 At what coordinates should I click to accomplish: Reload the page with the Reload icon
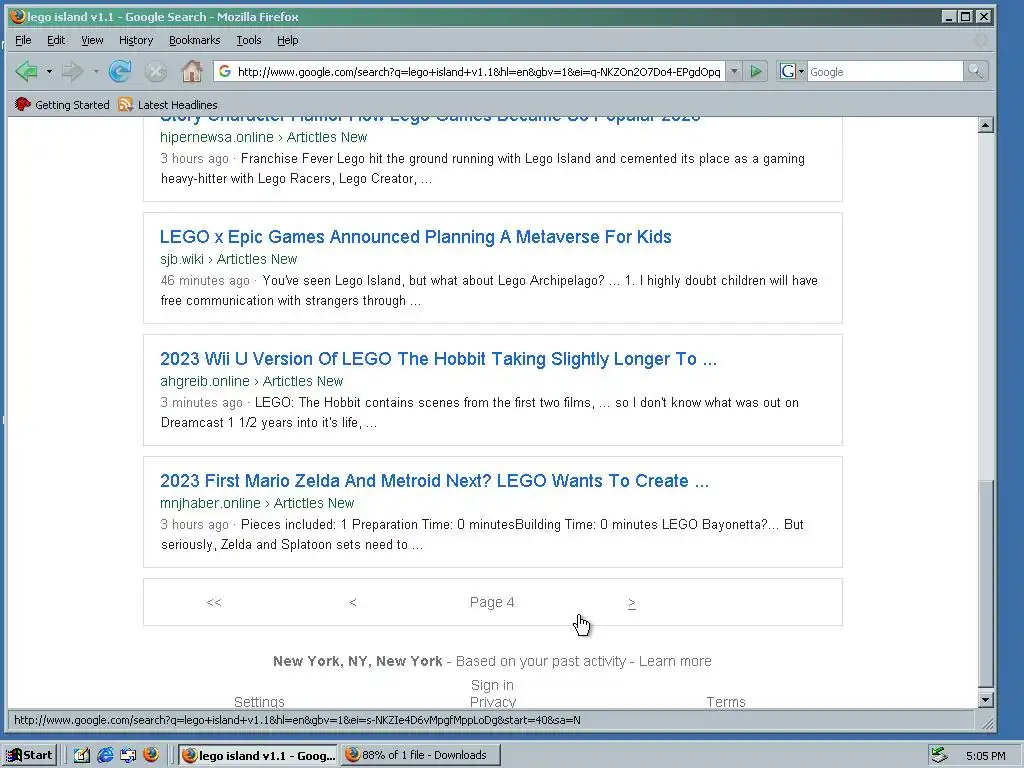click(120, 71)
